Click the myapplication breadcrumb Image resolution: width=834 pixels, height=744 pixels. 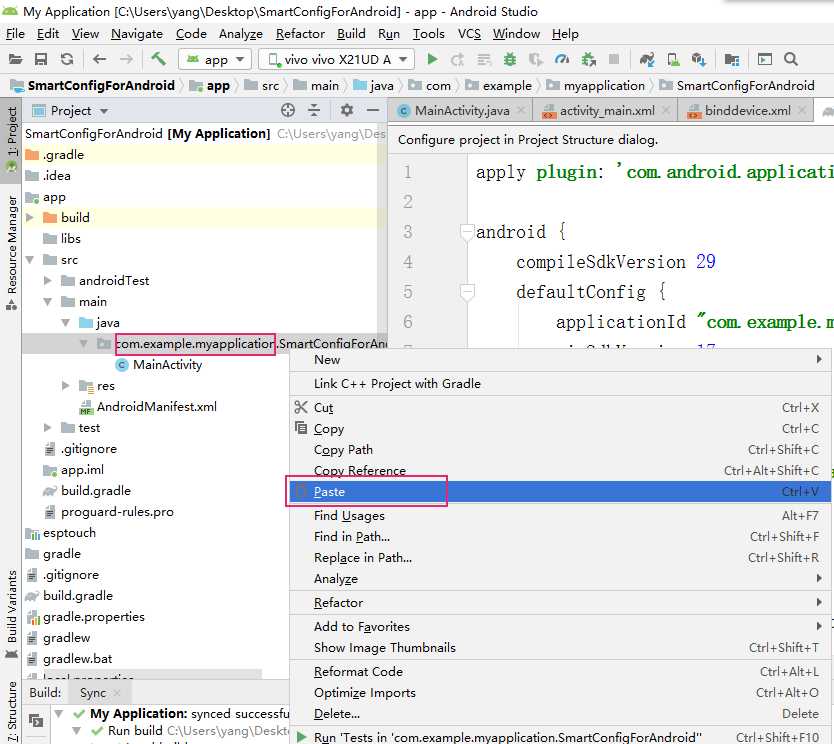596,86
